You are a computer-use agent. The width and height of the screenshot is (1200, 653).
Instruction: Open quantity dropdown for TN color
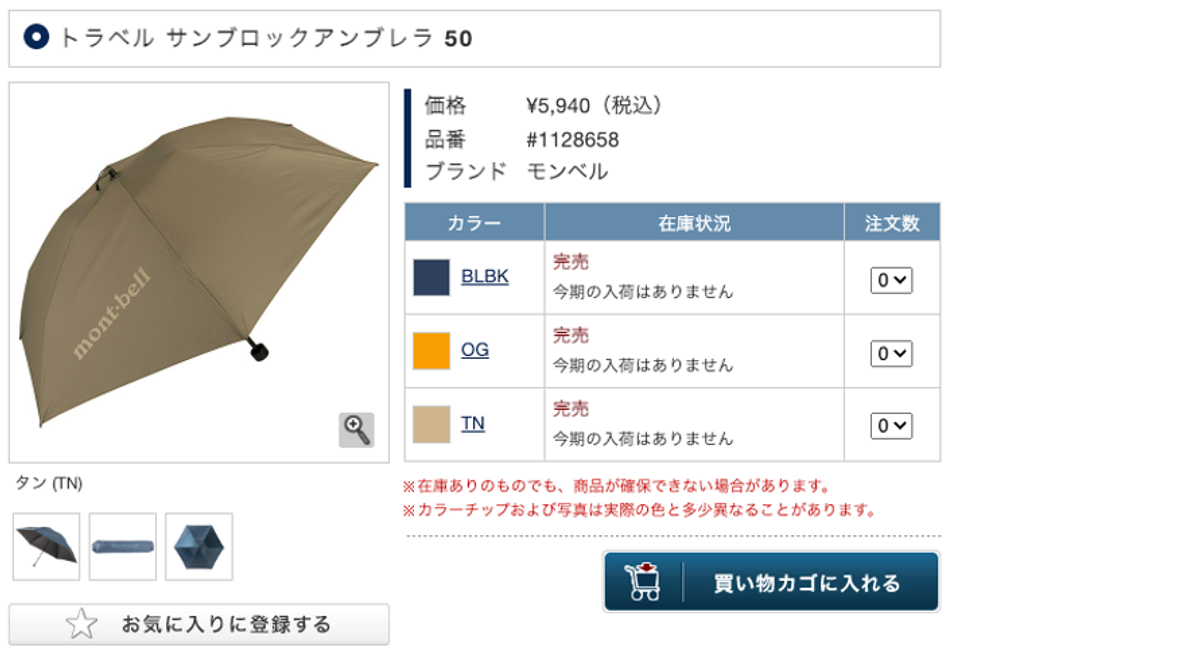891,426
